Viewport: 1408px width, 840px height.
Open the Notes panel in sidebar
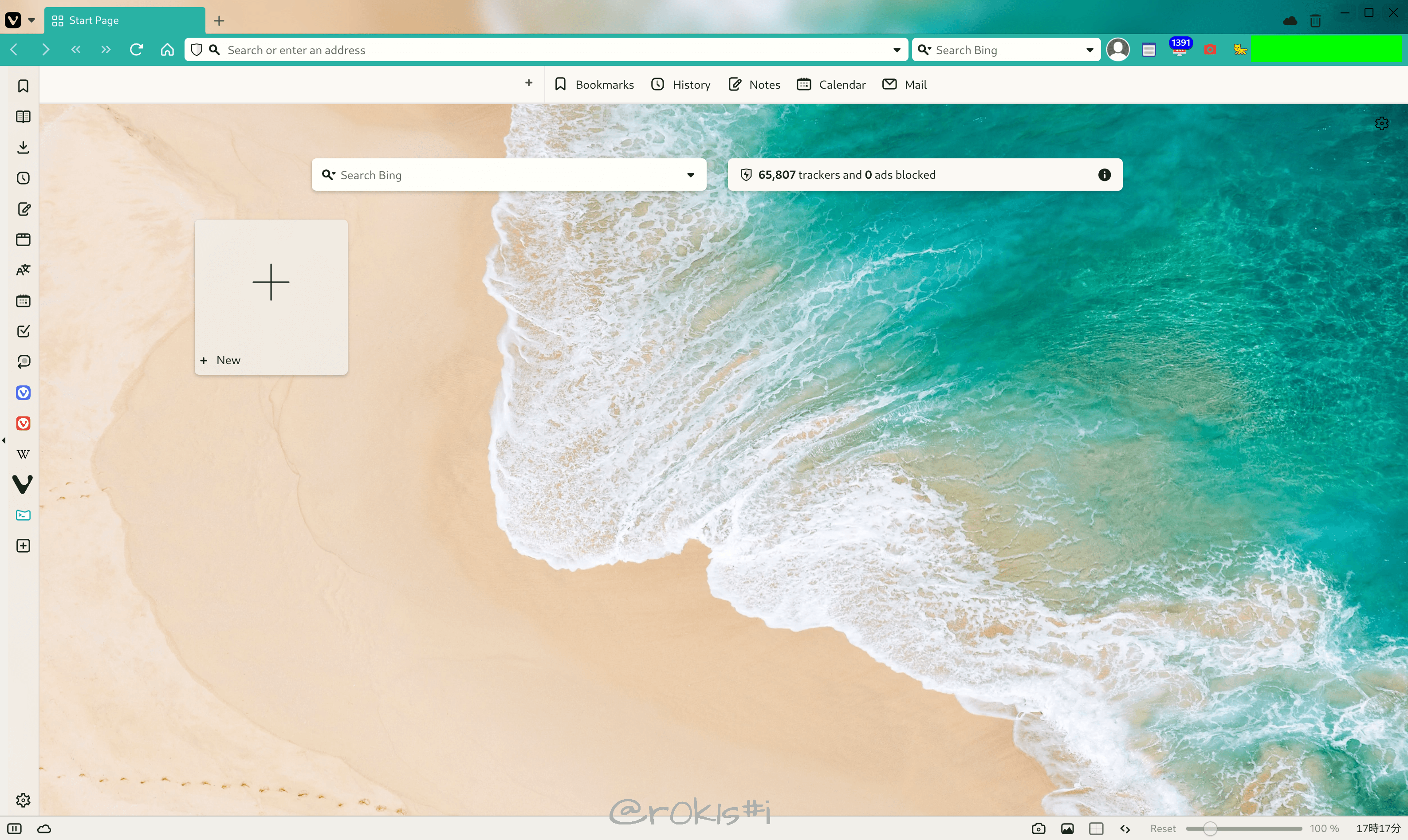[x=23, y=209]
